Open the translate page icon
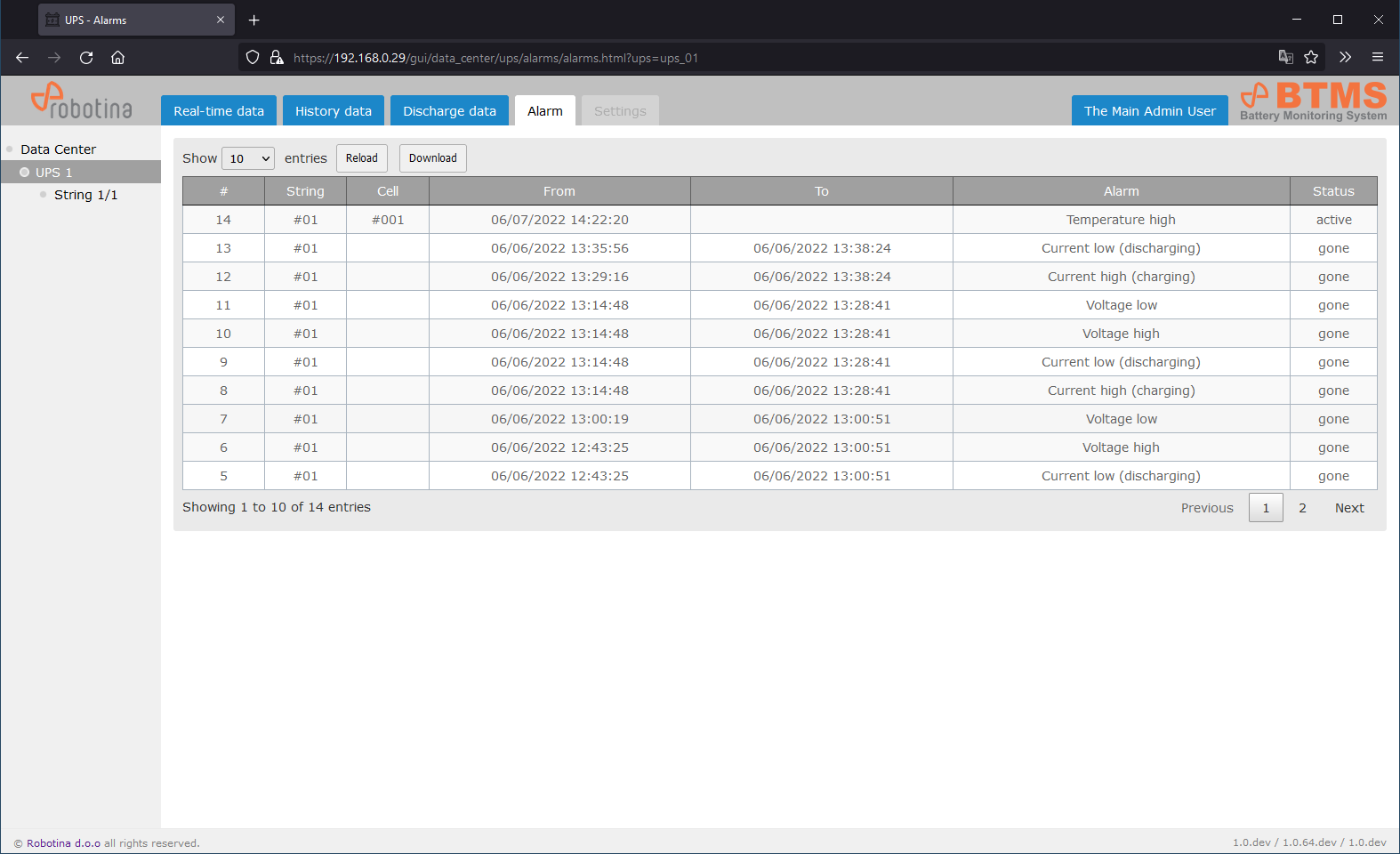 point(1285,58)
